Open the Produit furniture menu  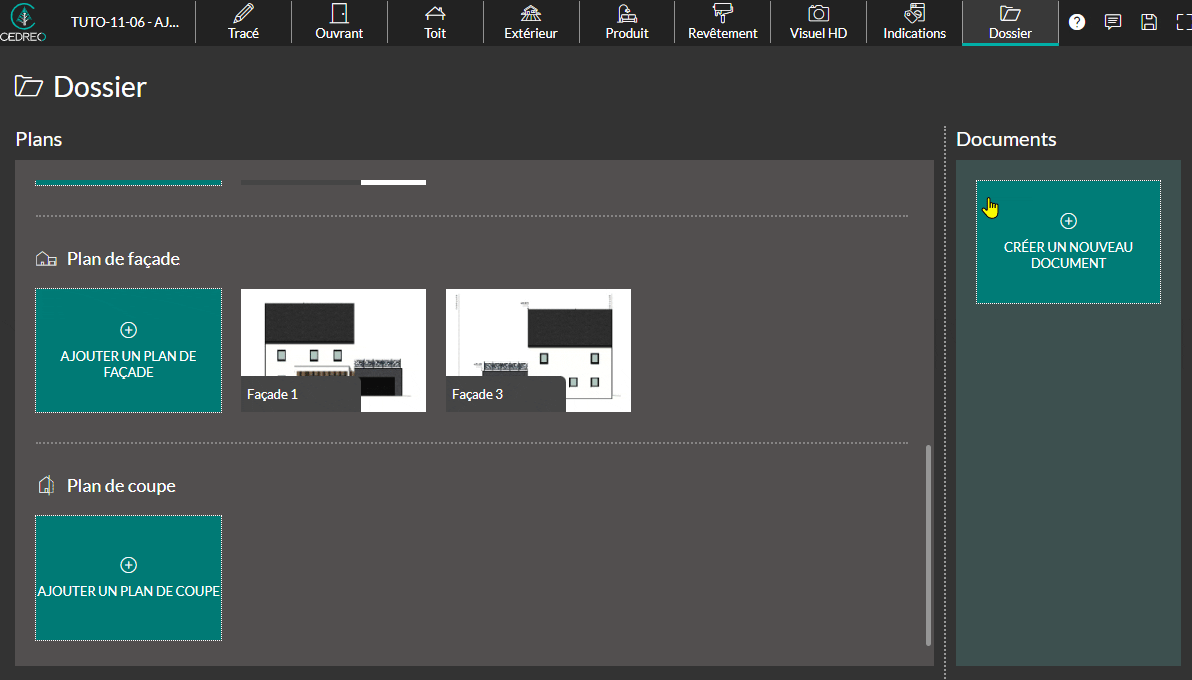[627, 22]
